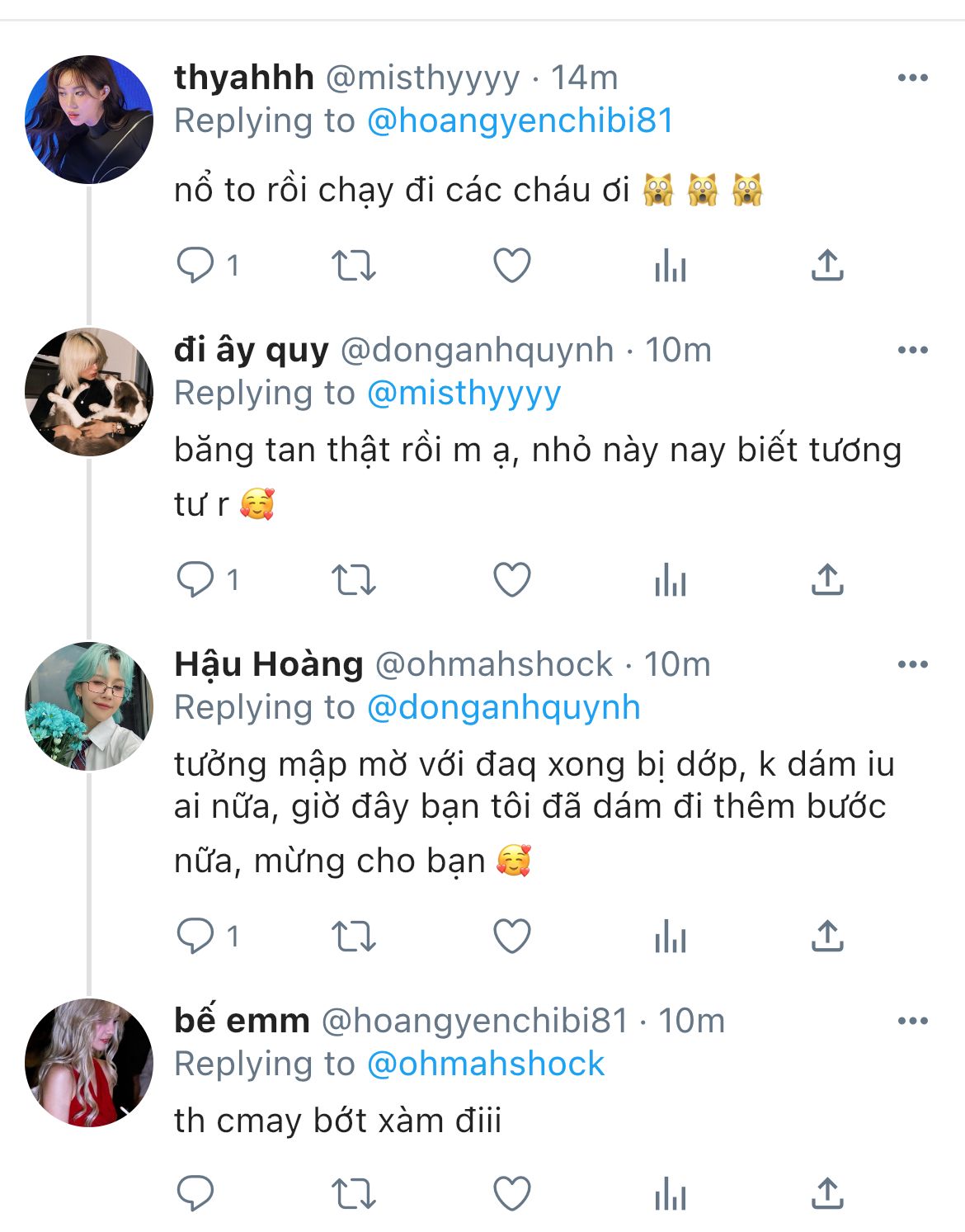This screenshot has height=1232, width=965.
Task: Open more options on thyahhh's tweet
Action: coord(912,78)
